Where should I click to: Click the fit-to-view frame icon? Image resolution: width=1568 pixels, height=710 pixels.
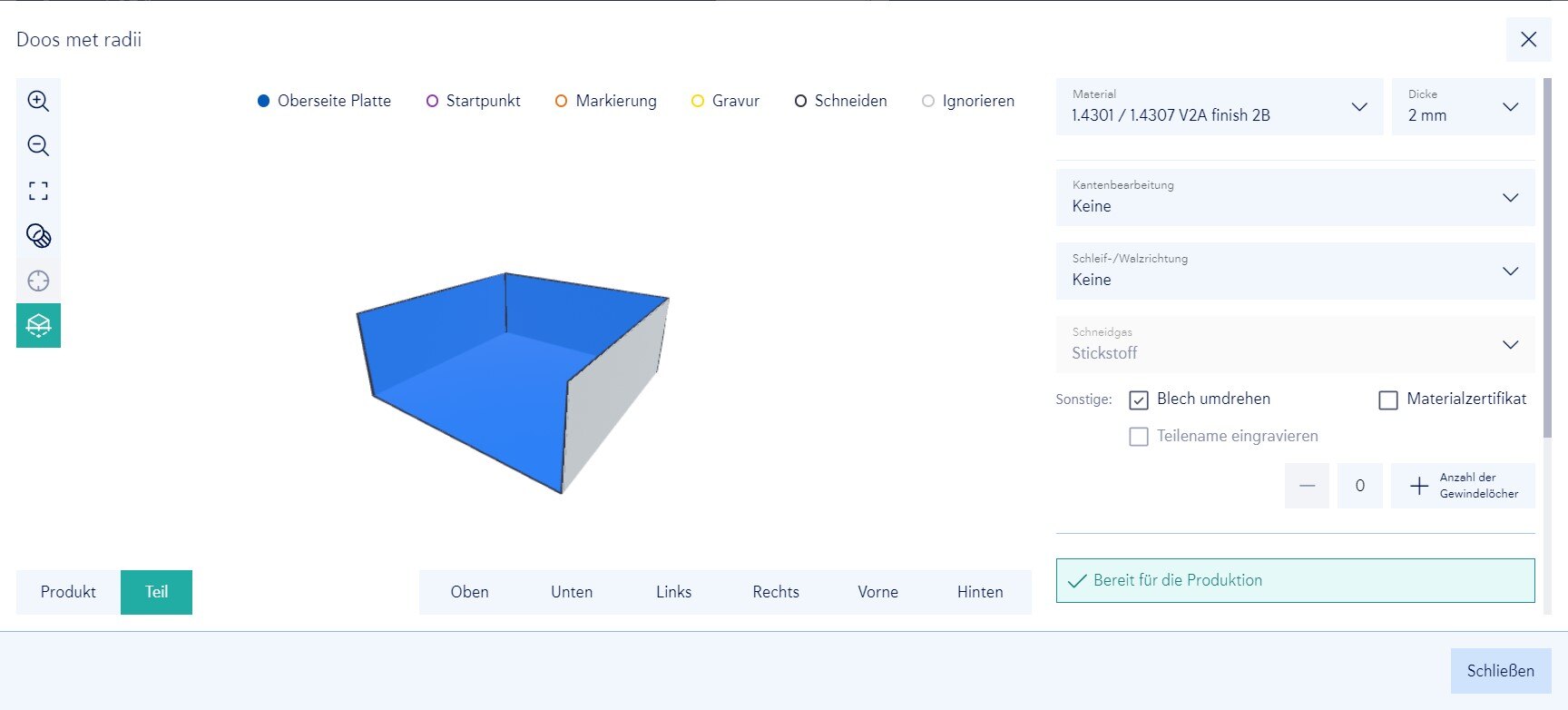click(38, 191)
